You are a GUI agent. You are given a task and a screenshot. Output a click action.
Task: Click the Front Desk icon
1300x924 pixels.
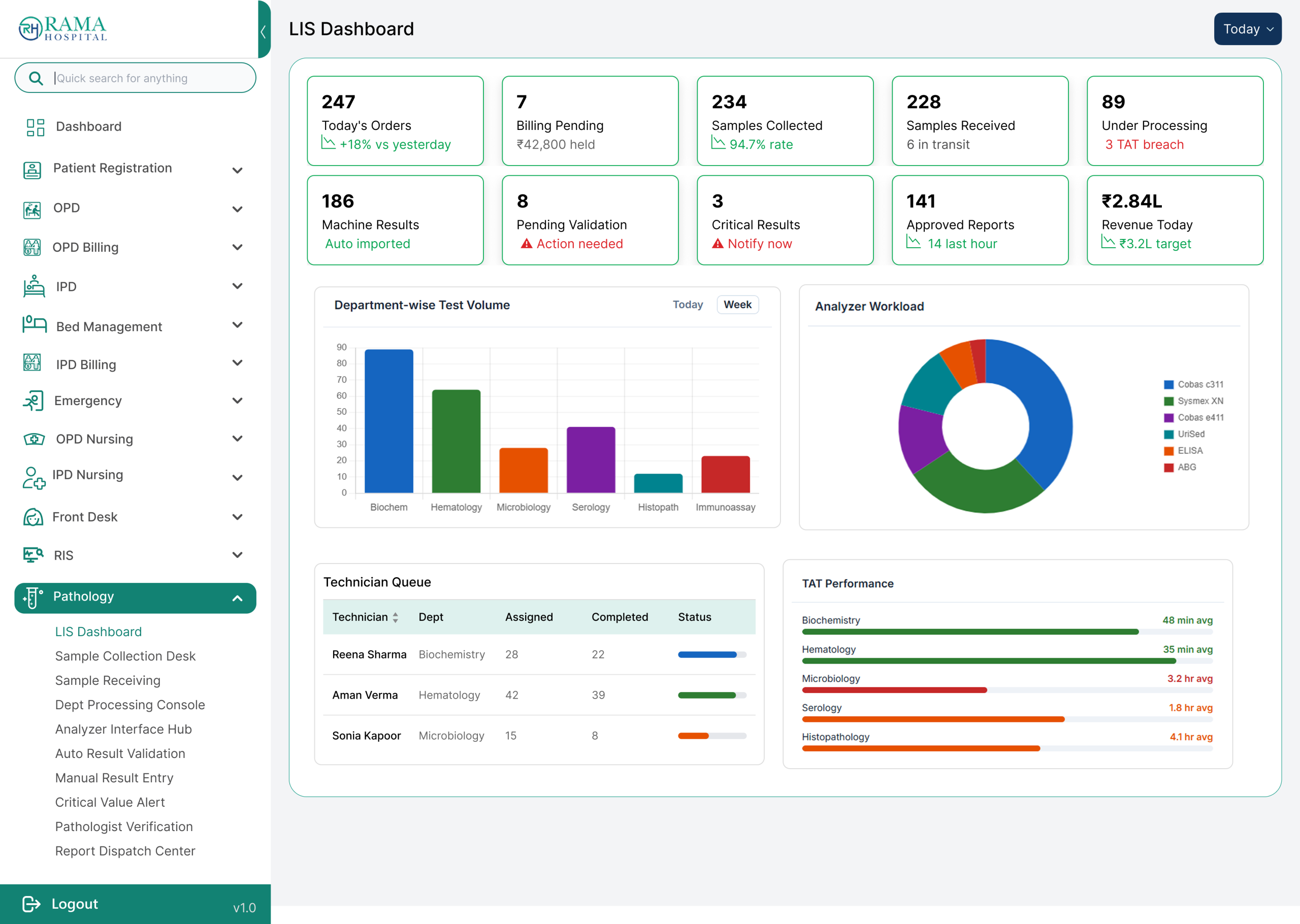(x=33, y=517)
